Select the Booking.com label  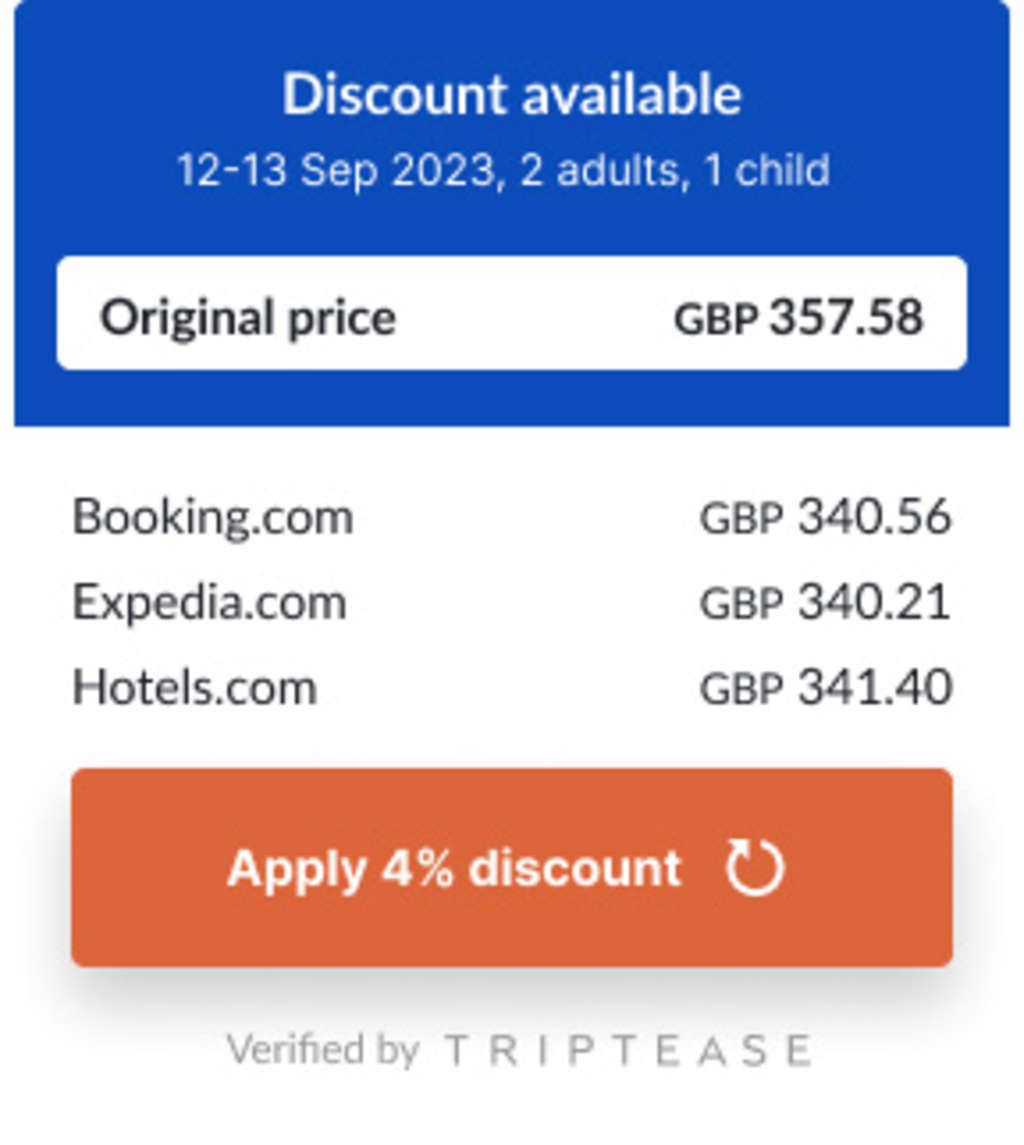[213, 518]
